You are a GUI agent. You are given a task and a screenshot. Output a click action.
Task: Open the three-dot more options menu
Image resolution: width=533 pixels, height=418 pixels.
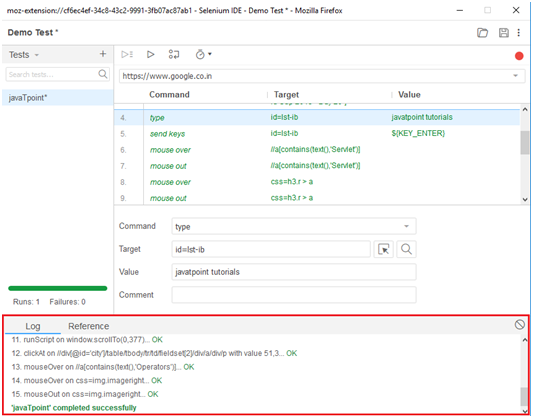[x=518, y=33]
